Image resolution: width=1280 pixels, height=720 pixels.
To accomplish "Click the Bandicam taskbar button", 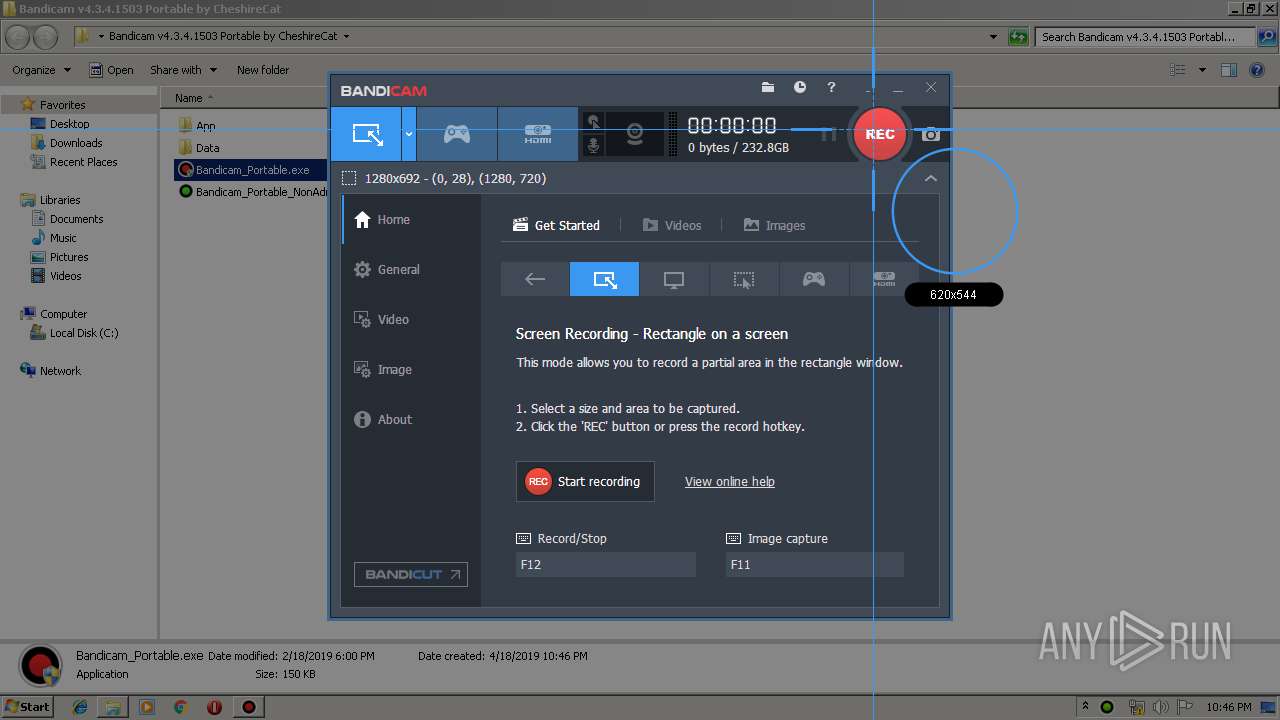I will [248, 707].
